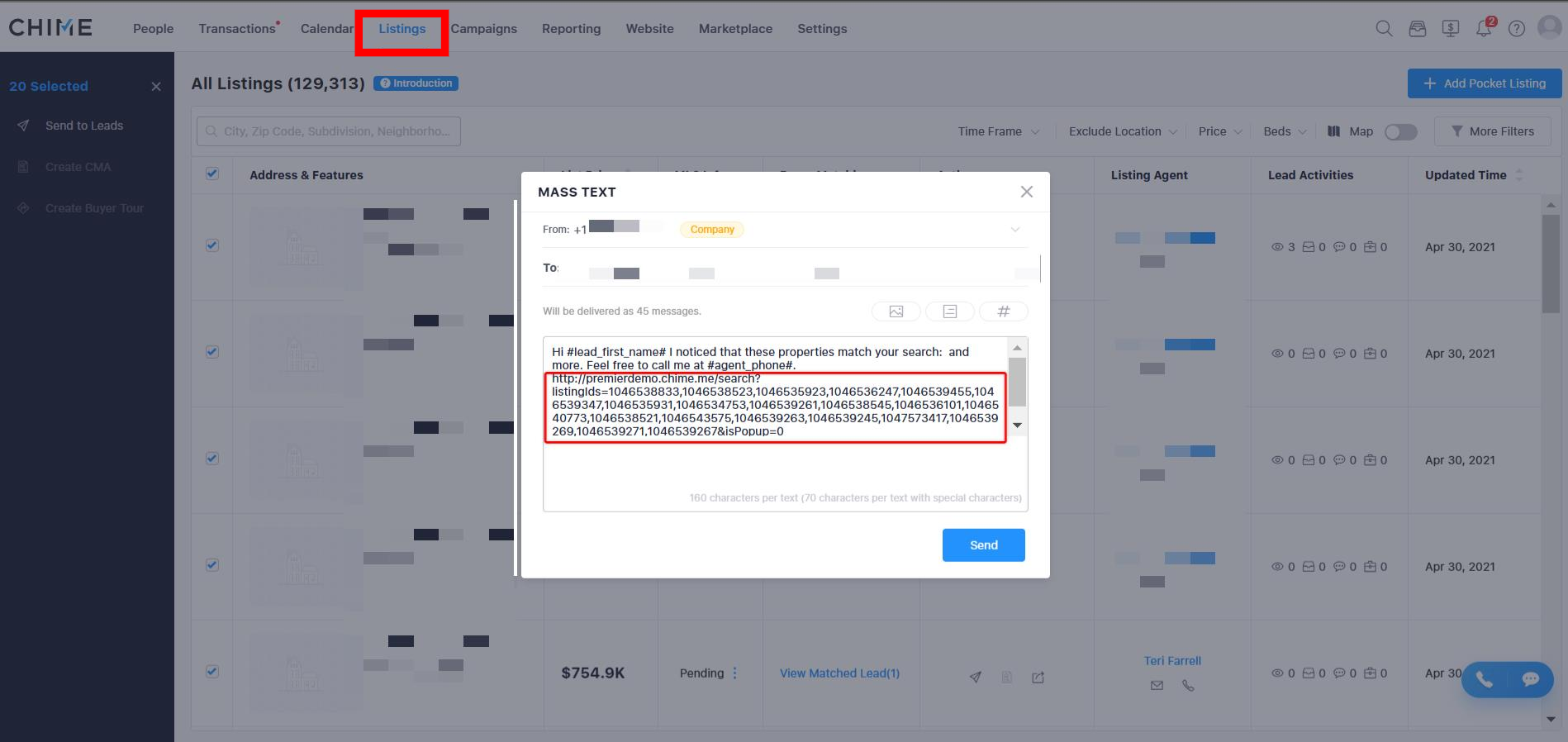Open the inbox tray icon in header
The image size is (1568, 742).
click(x=1418, y=29)
